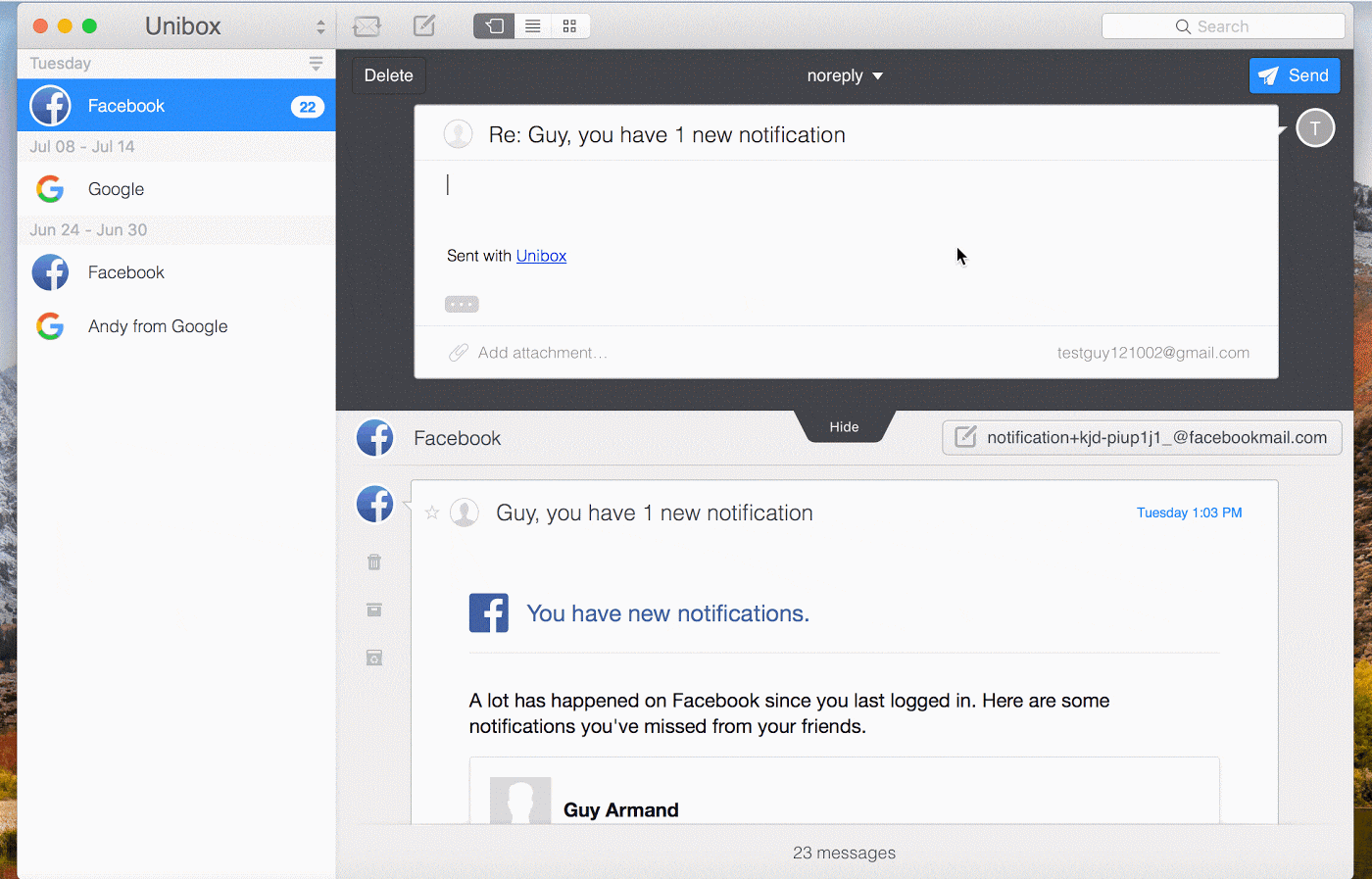1372x879 pixels.
Task: Switch to the grid attachments view mode
Action: (569, 26)
